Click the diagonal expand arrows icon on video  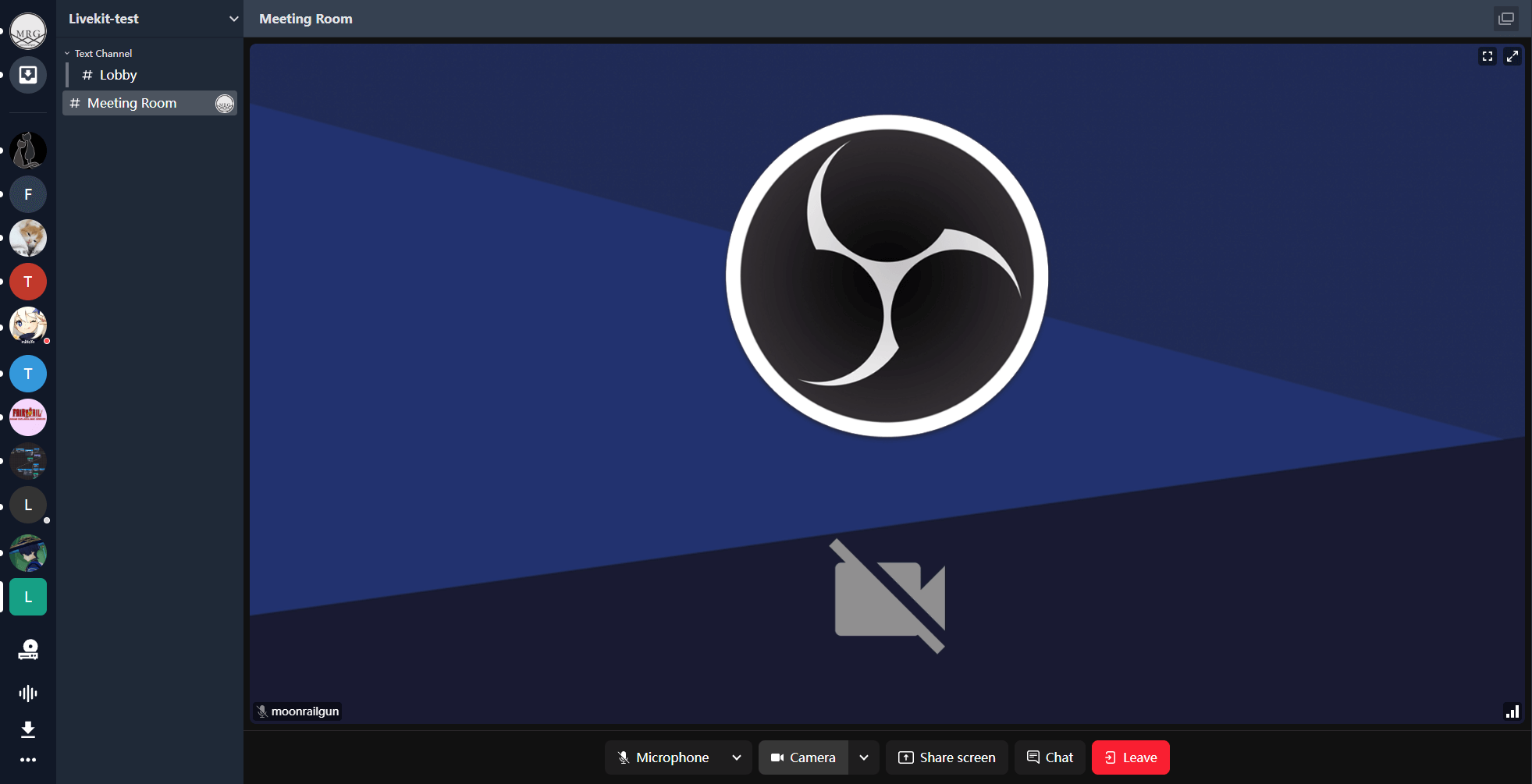pos(1512,56)
